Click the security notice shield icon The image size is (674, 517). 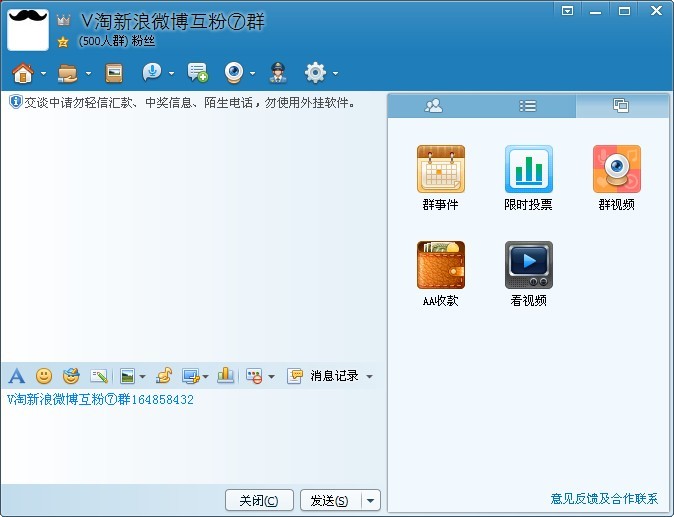click(x=15, y=102)
